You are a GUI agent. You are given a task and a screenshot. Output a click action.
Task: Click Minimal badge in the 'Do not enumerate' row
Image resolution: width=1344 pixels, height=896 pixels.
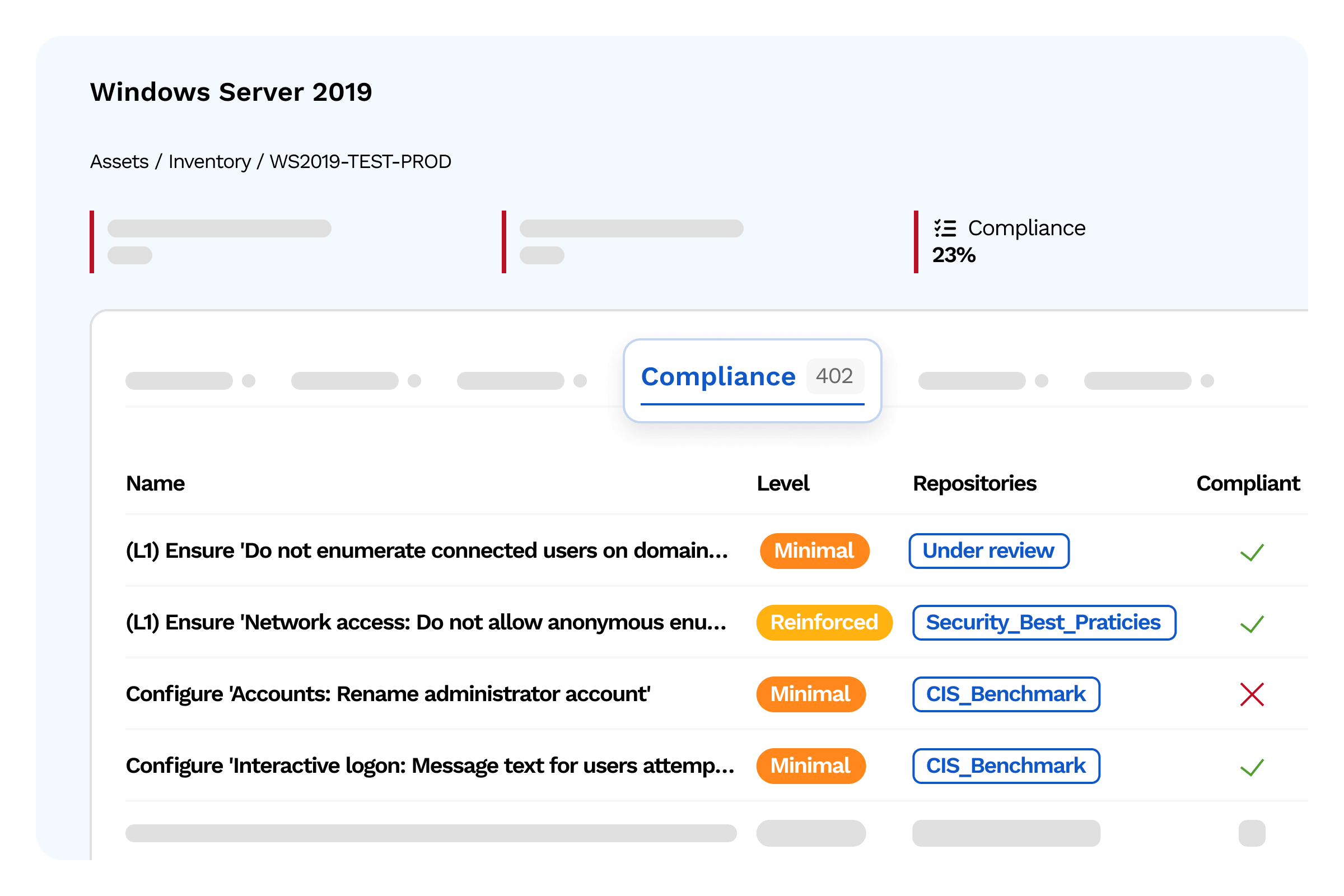tap(814, 551)
